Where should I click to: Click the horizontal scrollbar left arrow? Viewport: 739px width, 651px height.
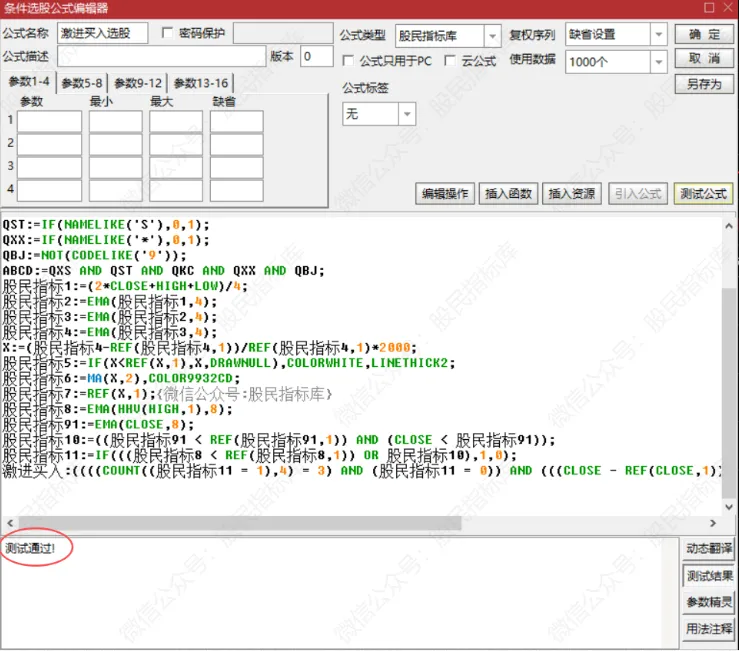10,523
